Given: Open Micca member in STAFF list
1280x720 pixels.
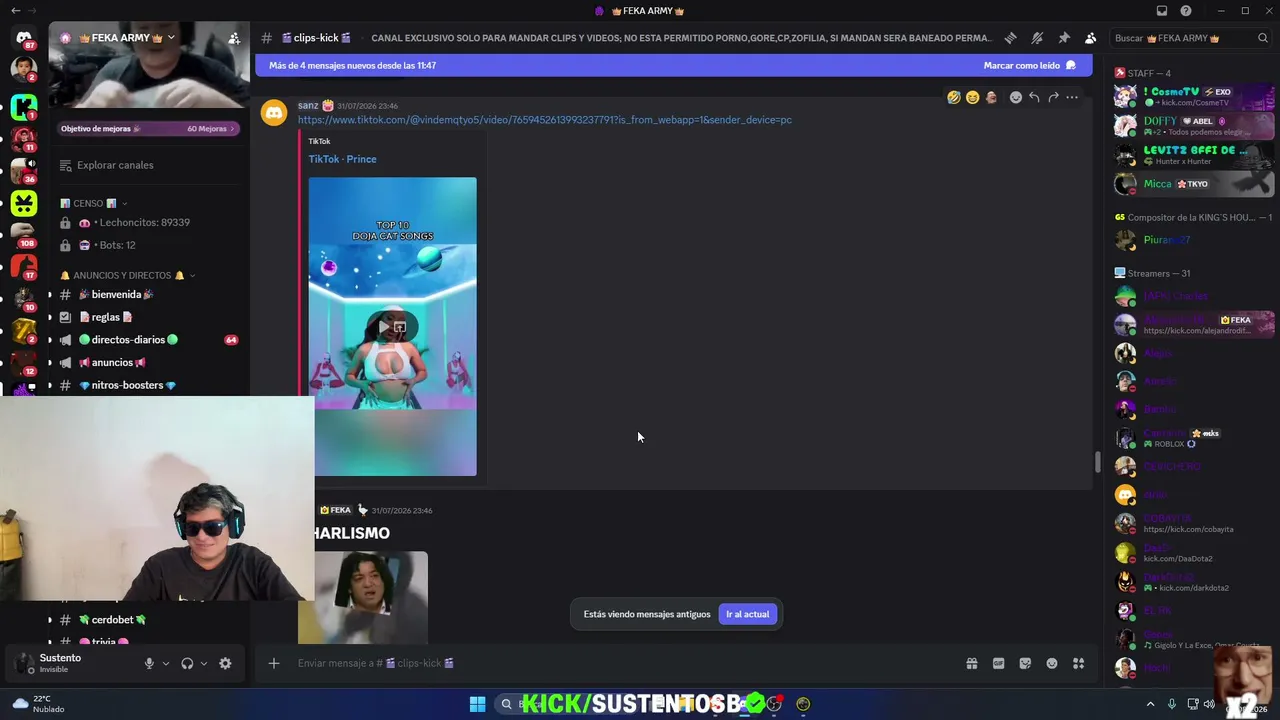Looking at the screenshot, I should click(1194, 184).
